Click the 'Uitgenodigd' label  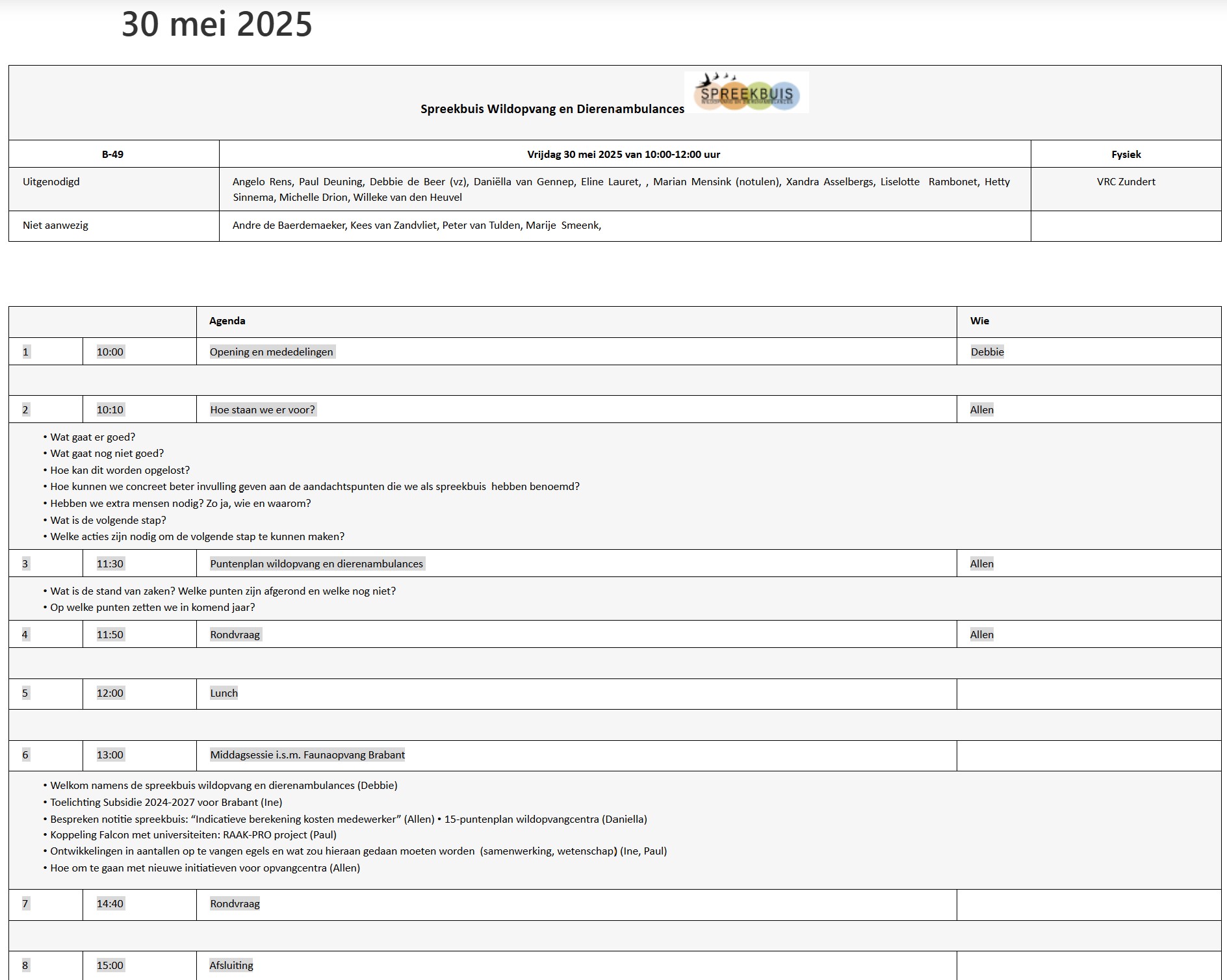pos(51,182)
